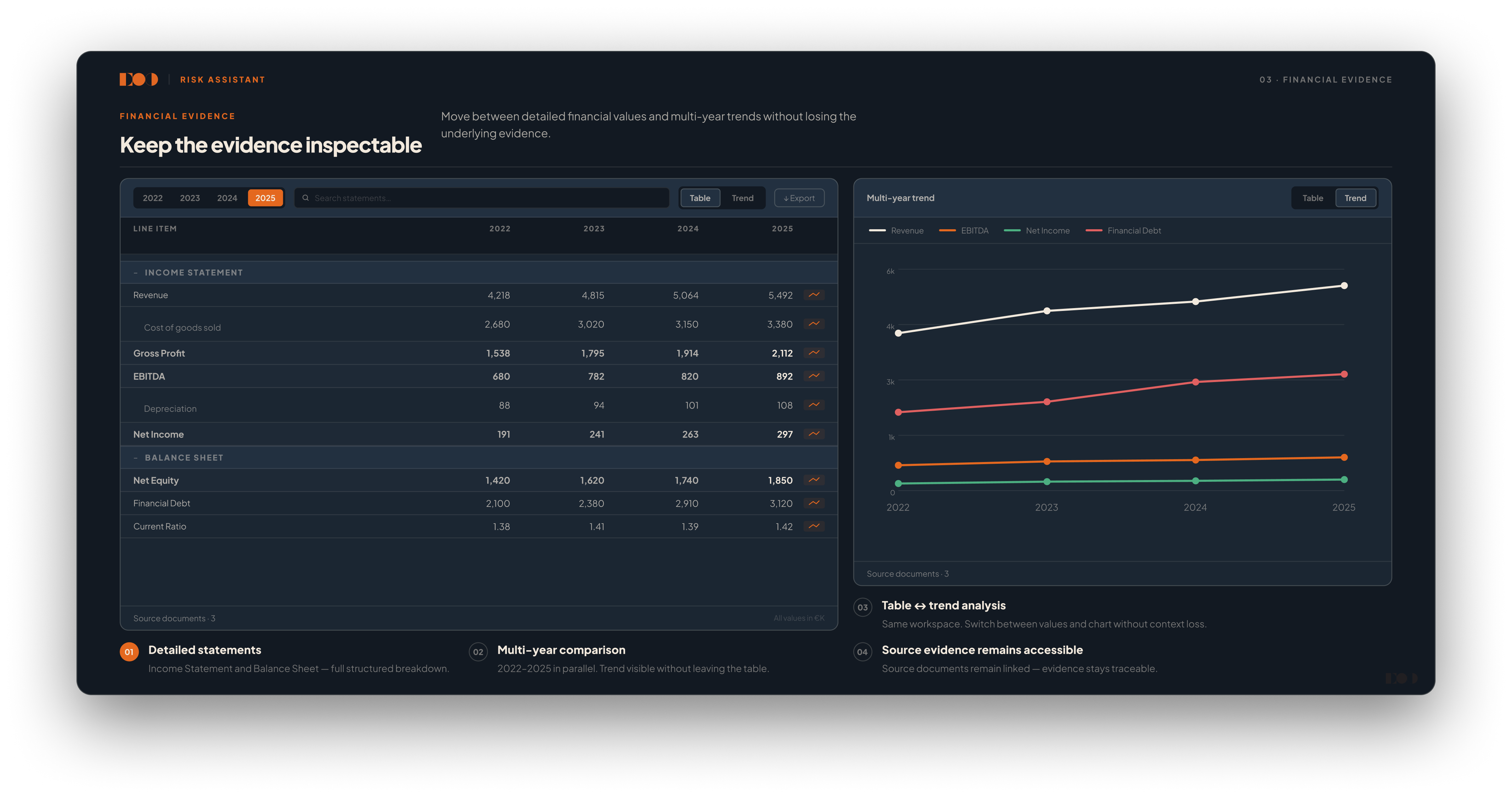Select the 2022 year filter

pos(153,198)
